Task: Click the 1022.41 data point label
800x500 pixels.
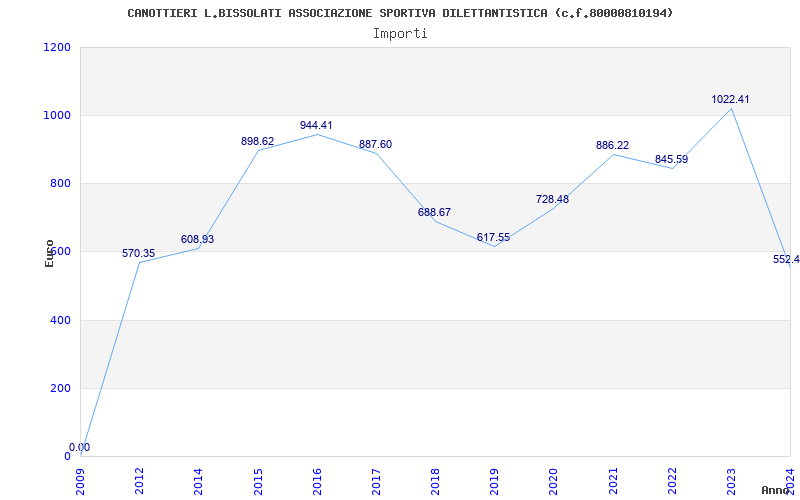Action: point(730,99)
